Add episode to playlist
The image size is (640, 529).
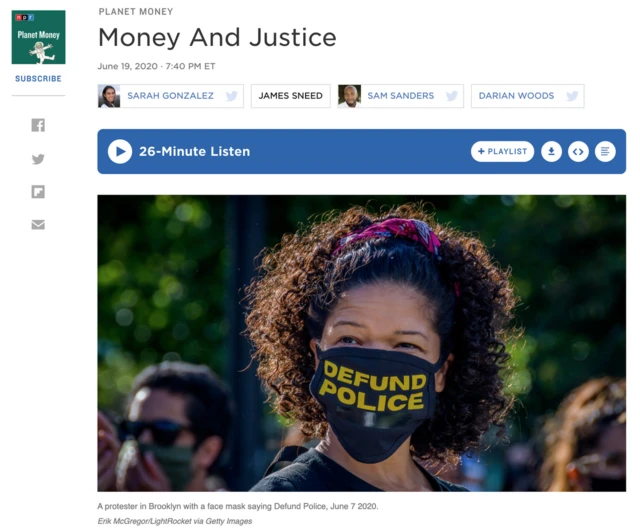pyautogui.click(x=502, y=151)
